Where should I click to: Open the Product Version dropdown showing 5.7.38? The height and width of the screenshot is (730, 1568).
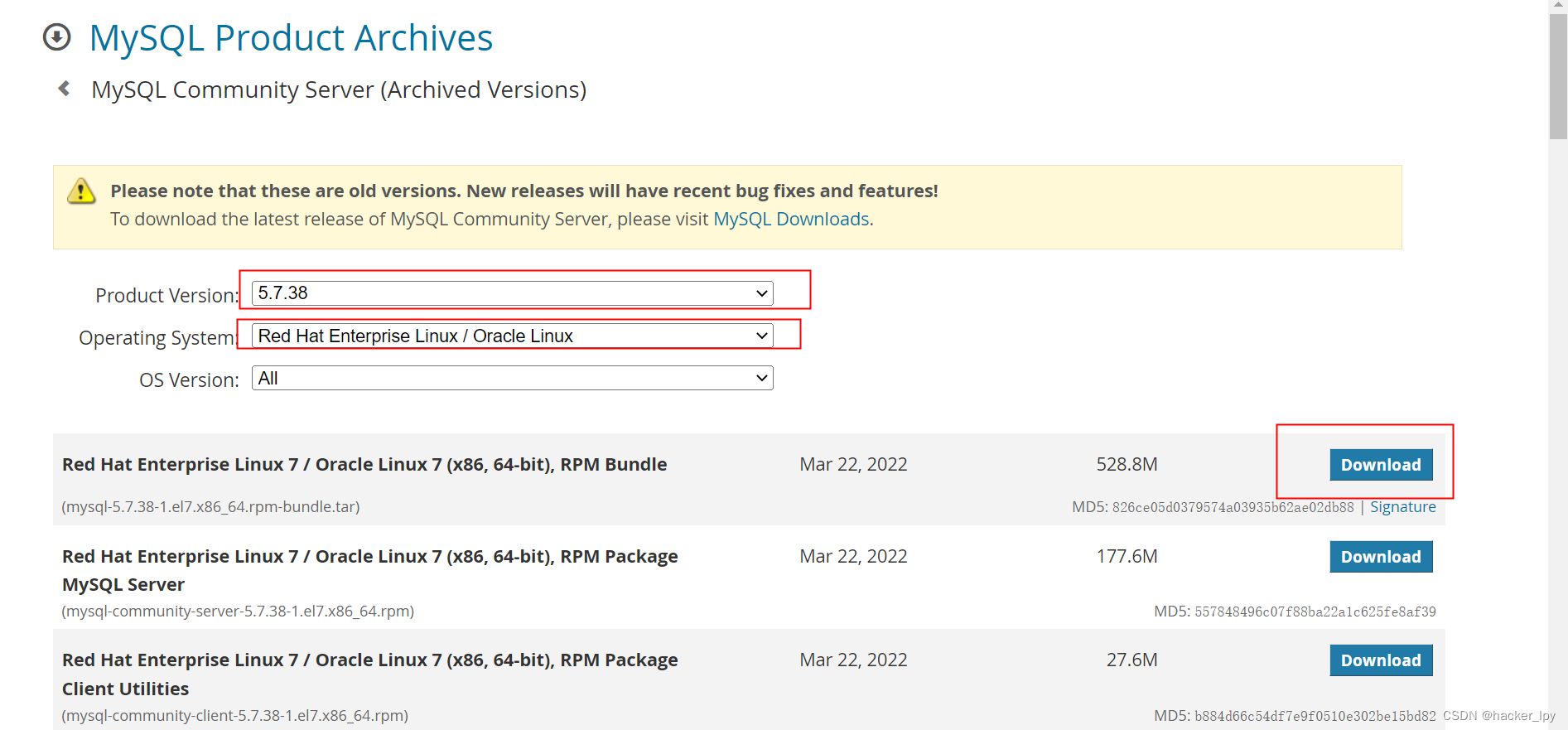tap(512, 293)
